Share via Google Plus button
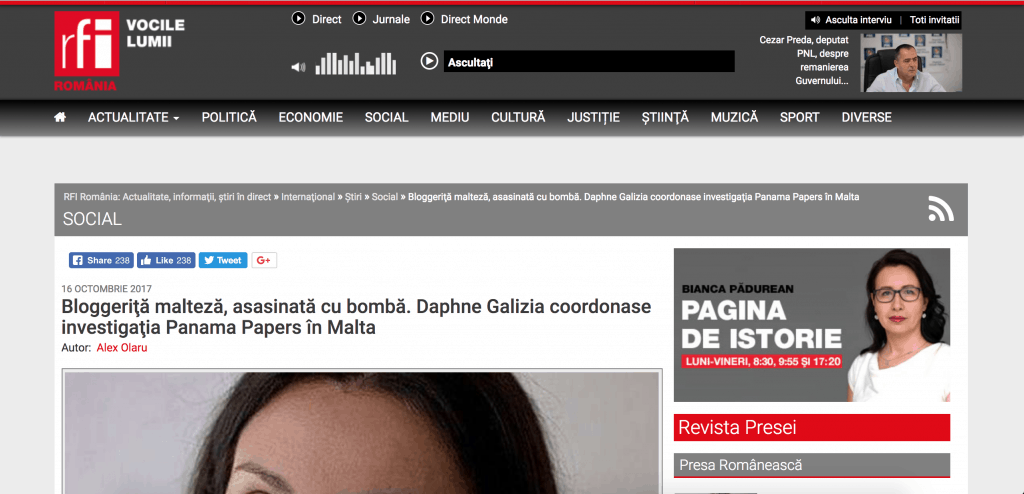The width and height of the screenshot is (1024, 494). [264, 260]
